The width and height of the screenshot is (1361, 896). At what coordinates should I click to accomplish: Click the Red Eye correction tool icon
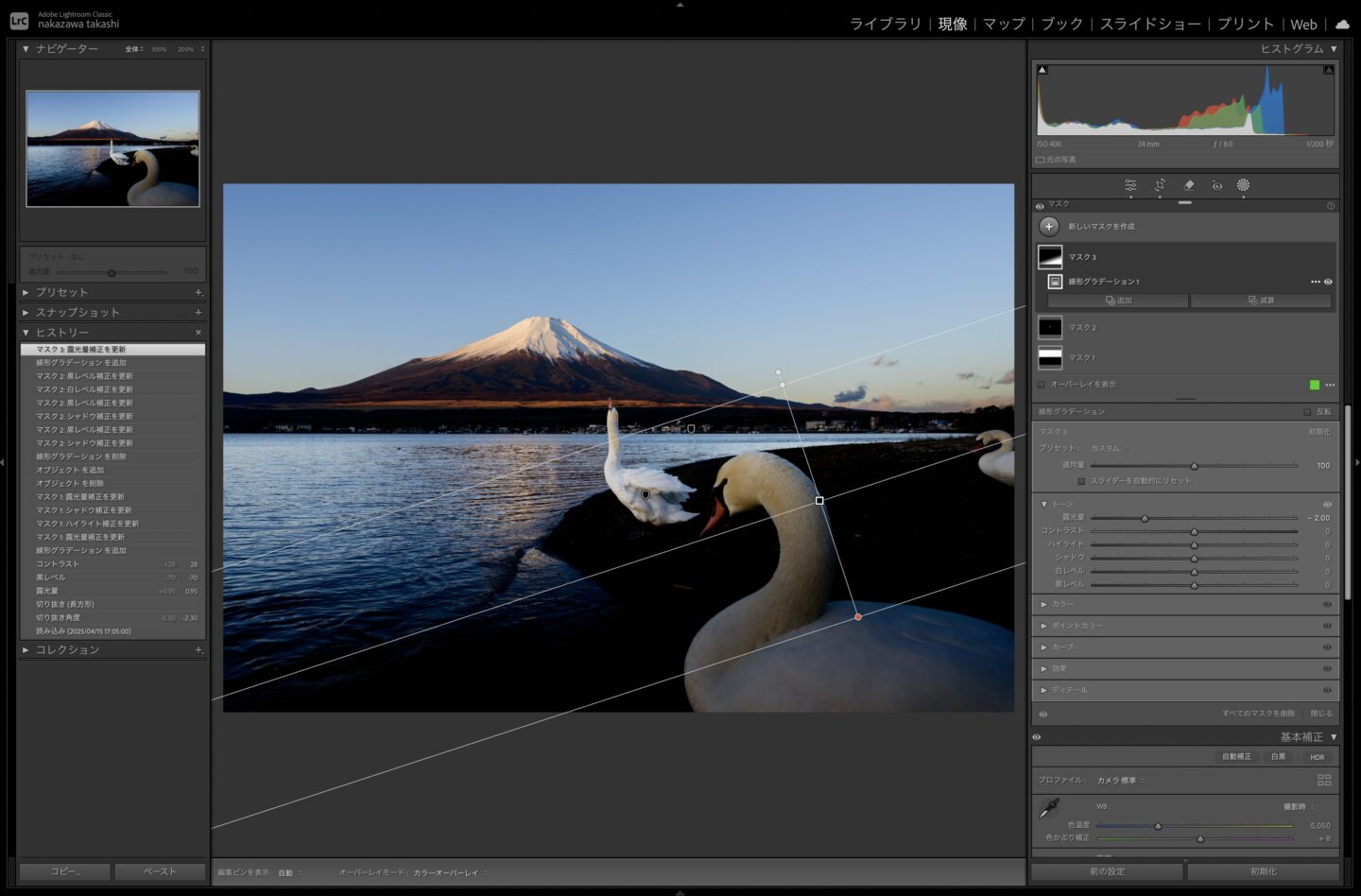click(x=1217, y=185)
